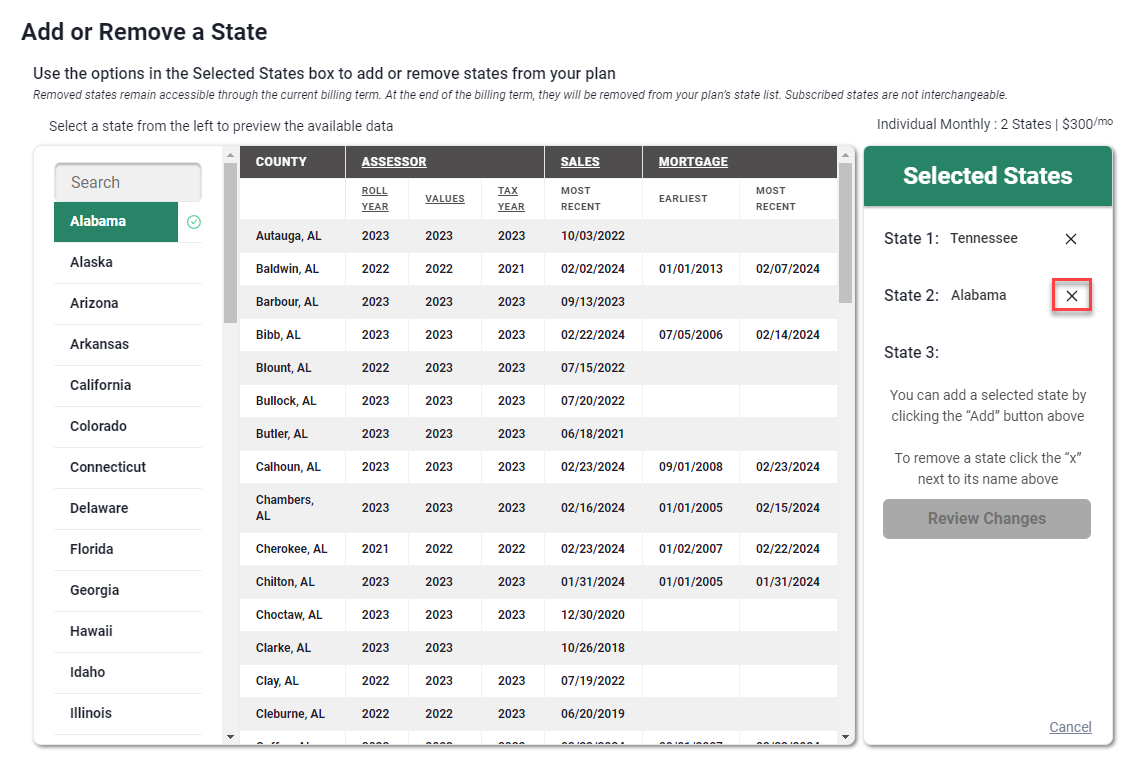Image resolution: width=1145 pixels, height=765 pixels.
Task: Pick Georgia from the state list
Action: [94, 590]
